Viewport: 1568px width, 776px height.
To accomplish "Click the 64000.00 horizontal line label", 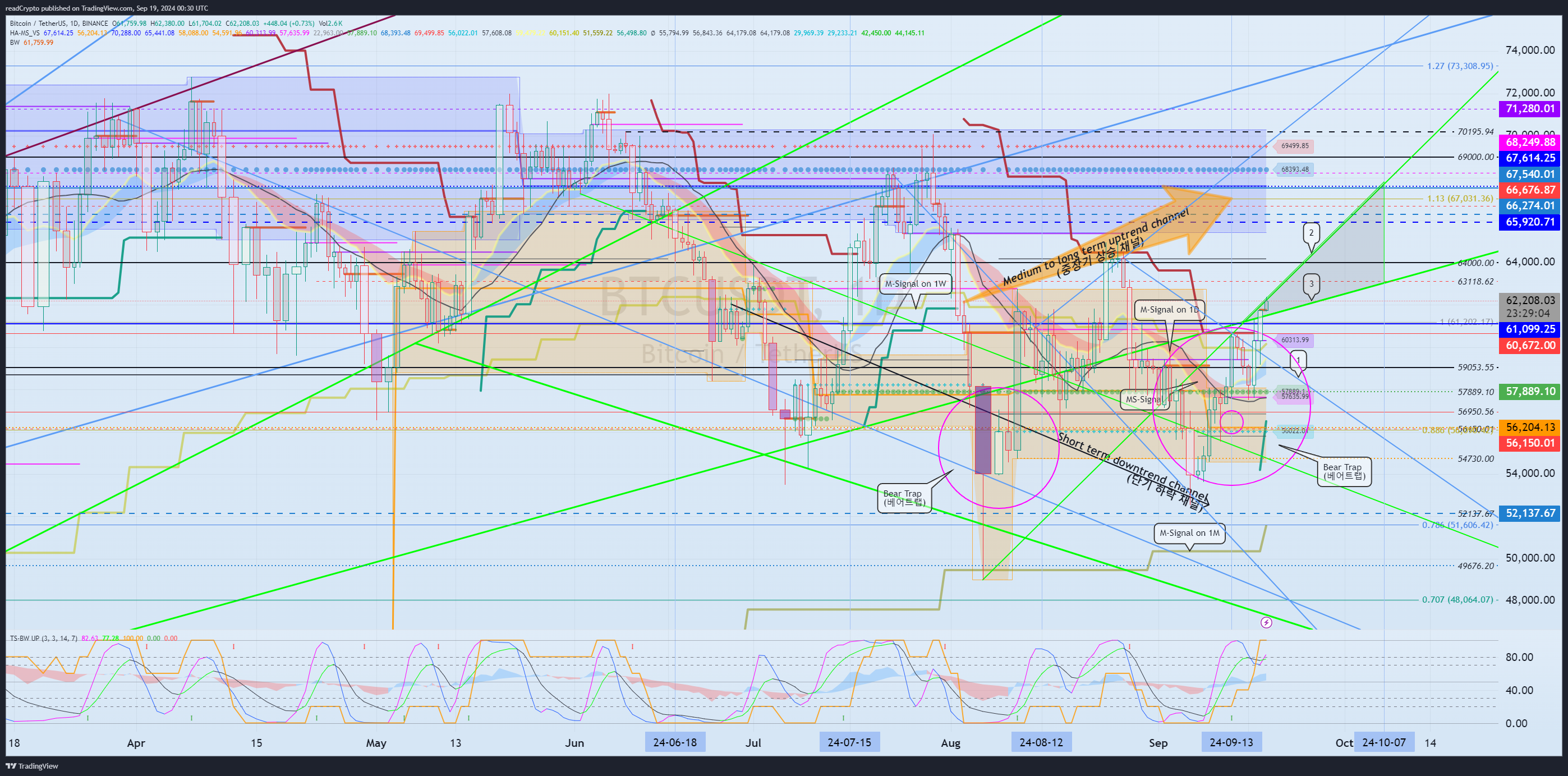I will pos(1475,263).
